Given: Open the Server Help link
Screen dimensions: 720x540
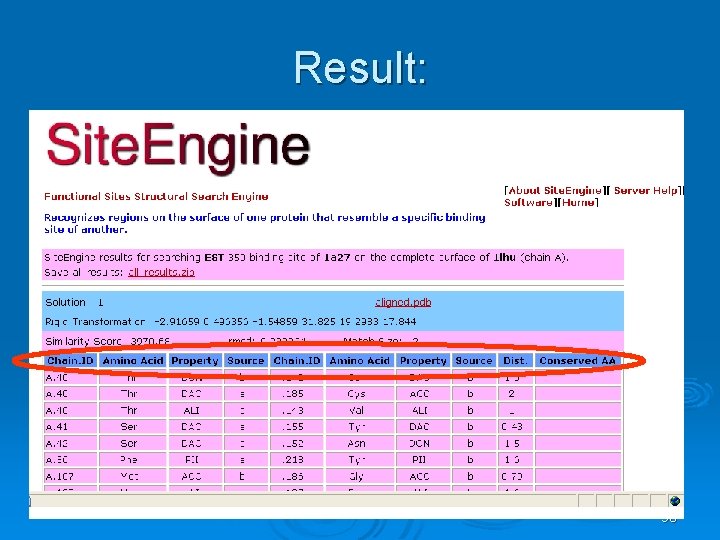Looking at the screenshot, I should (x=646, y=191).
